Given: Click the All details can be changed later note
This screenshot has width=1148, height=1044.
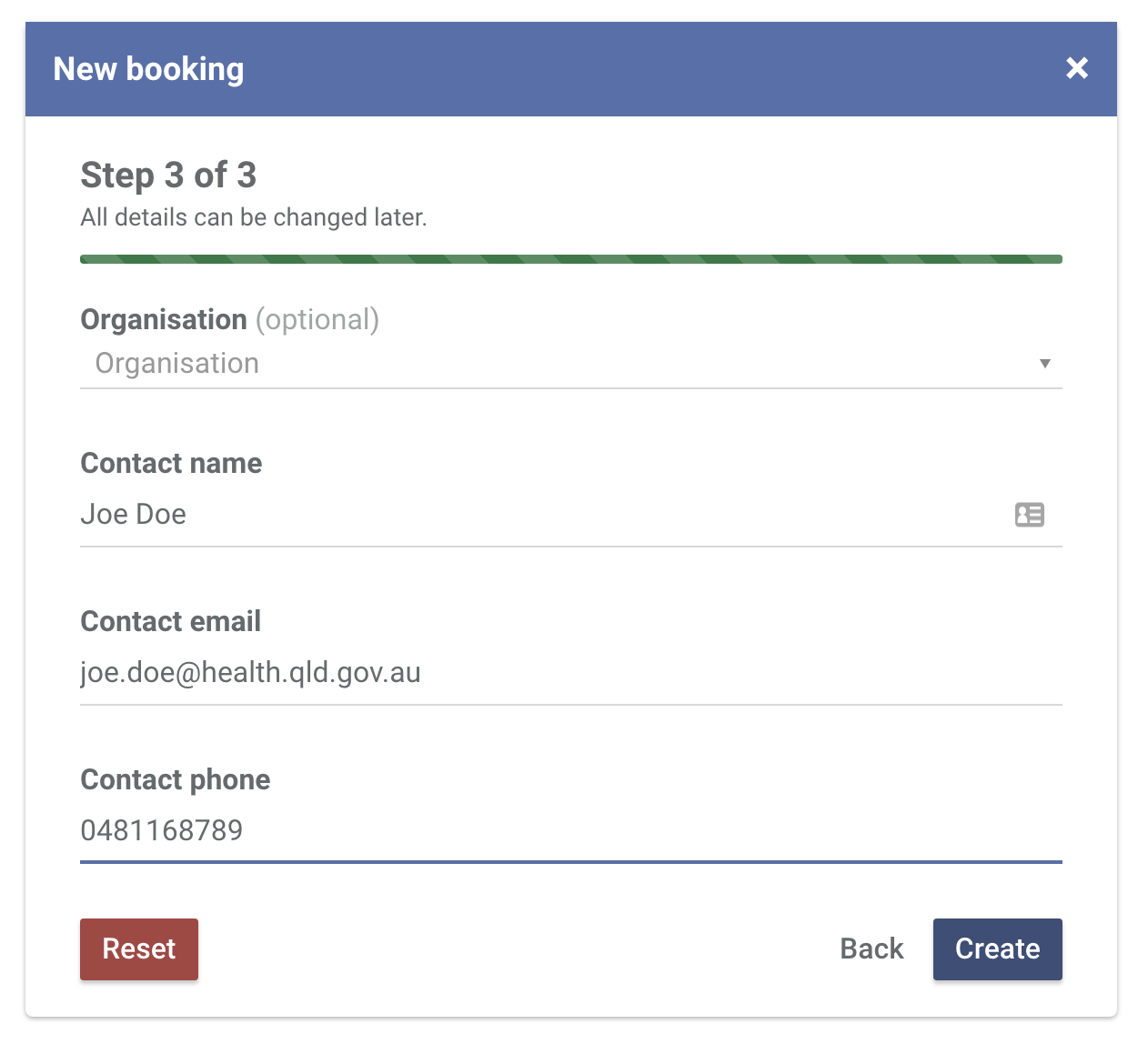Looking at the screenshot, I should [x=254, y=217].
